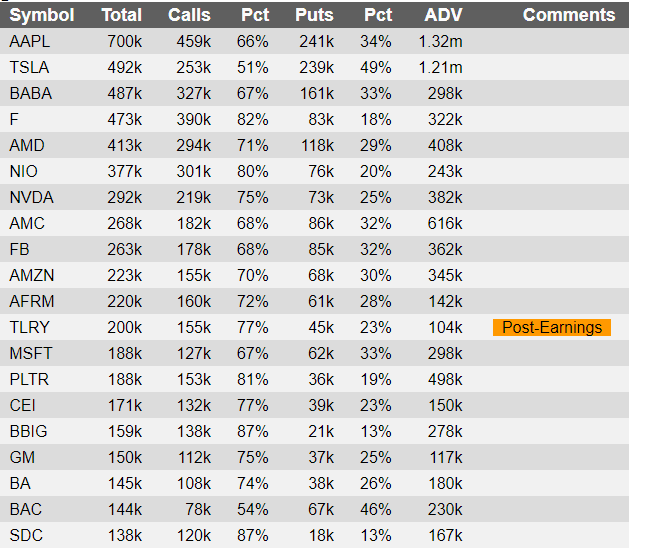Screen dimensions: 653x552
Task: Click the orange Post-Earnings tag
Action: [x=552, y=327]
